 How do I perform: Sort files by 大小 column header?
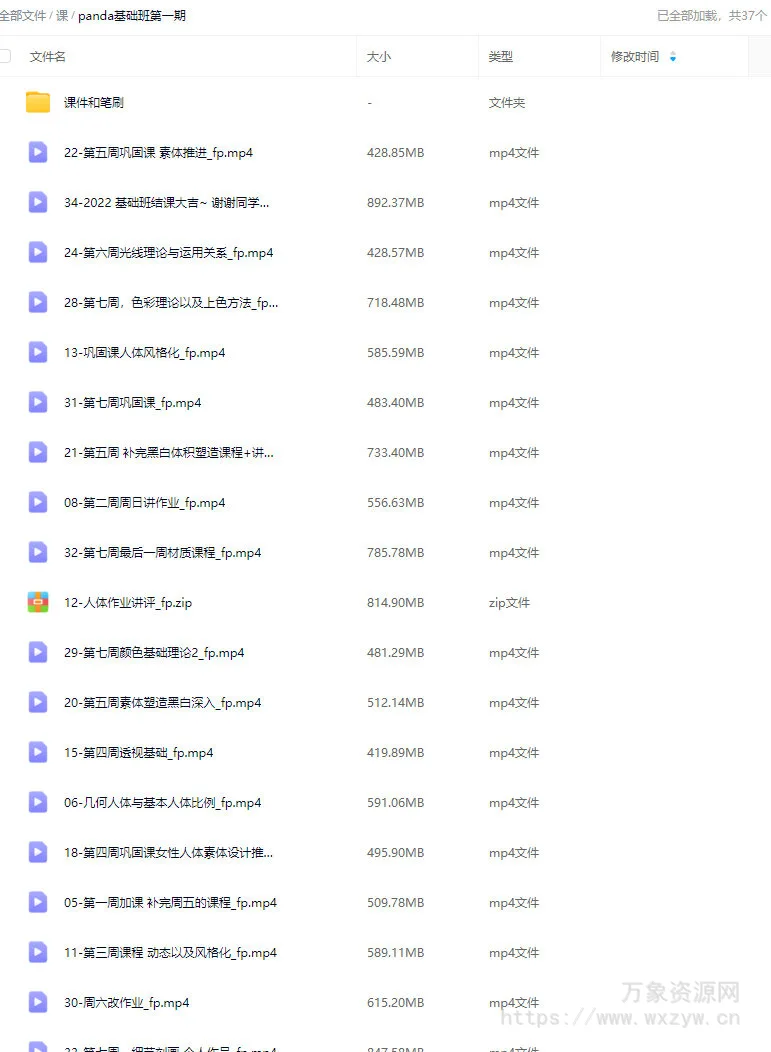pos(378,57)
